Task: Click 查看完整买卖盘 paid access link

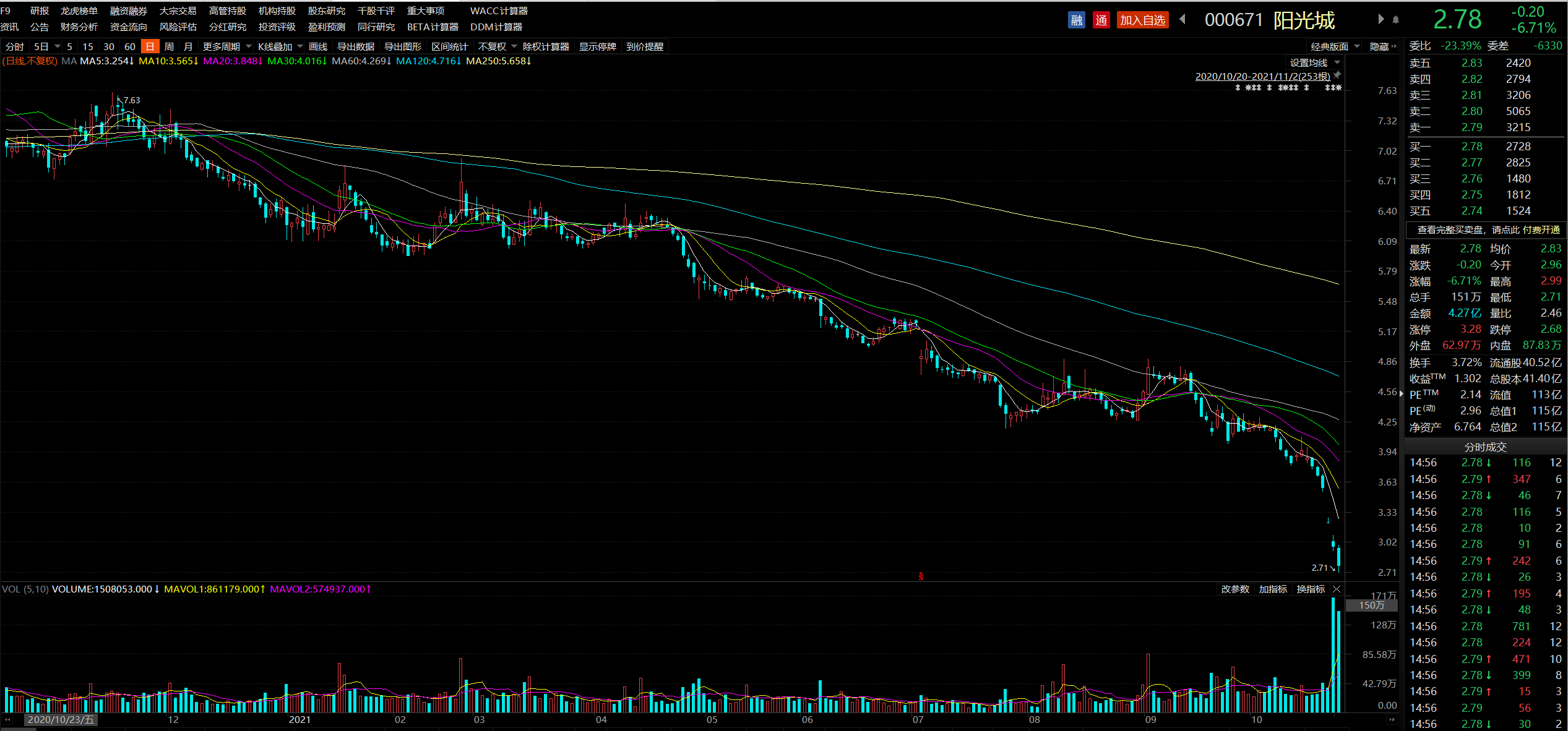Action: [1488, 230]
